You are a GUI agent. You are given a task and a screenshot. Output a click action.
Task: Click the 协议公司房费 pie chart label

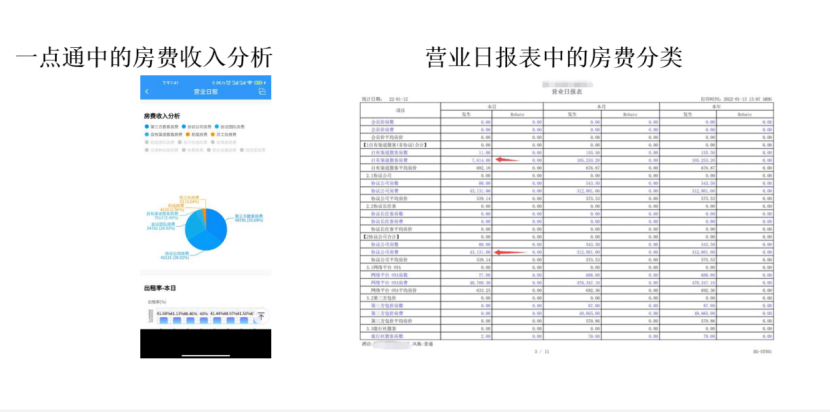point(175,255)
